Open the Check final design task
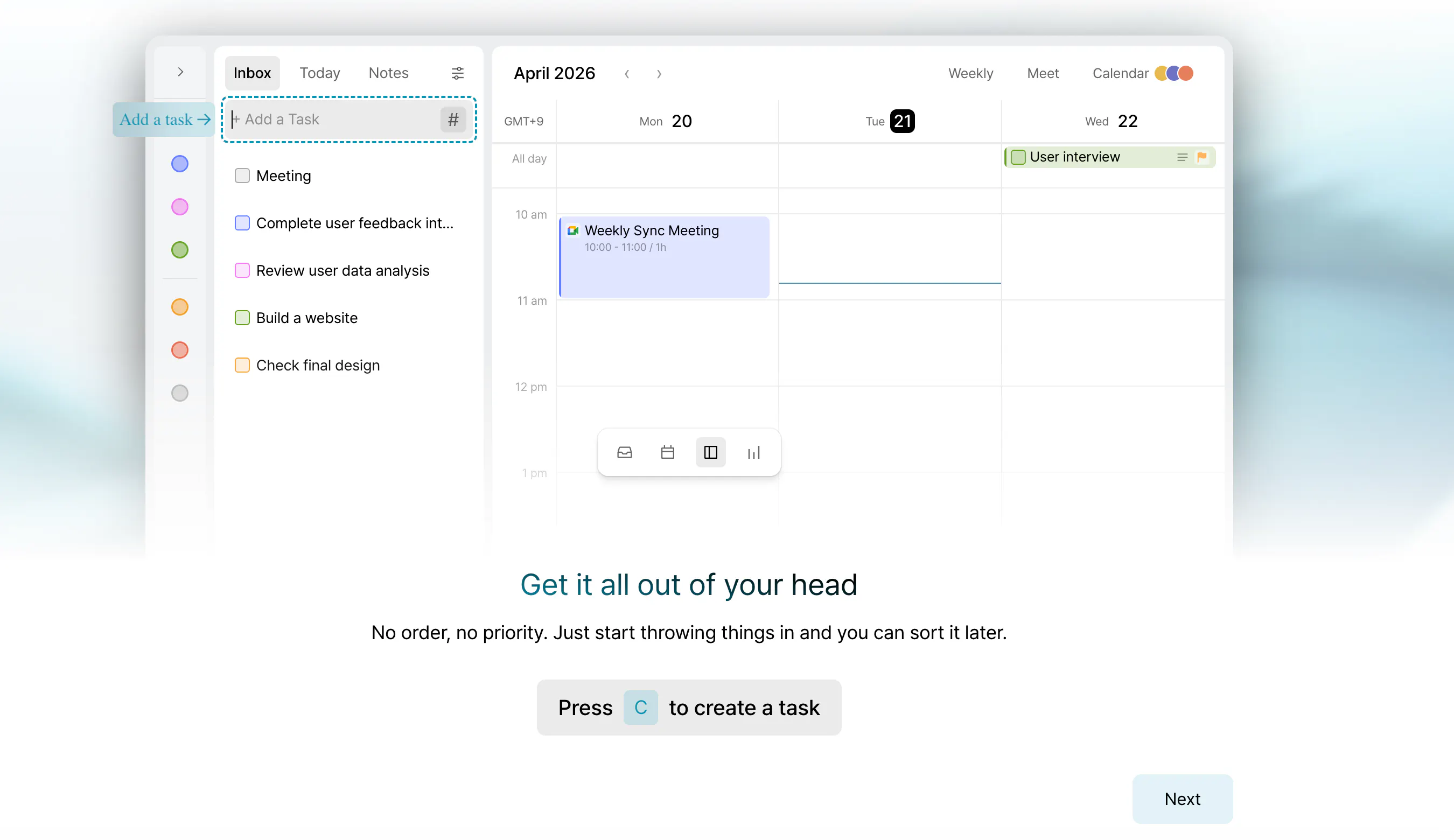Screen dimensions: 1454x840 tap(318, 365)
